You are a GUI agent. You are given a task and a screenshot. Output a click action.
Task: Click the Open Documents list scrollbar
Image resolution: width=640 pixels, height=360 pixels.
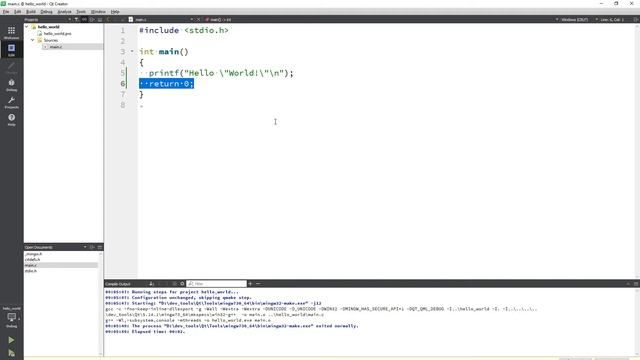point(100,304)
